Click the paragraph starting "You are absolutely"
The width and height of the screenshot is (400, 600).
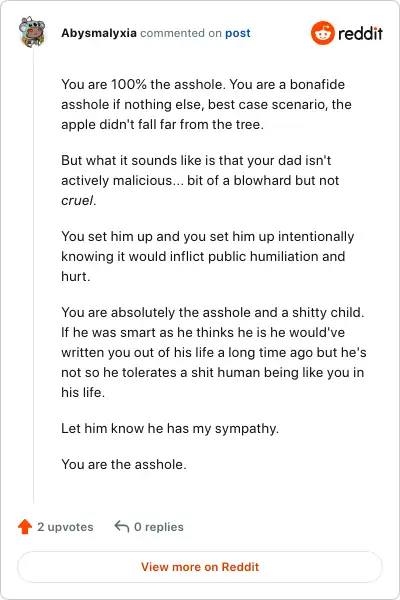[214, 352]
